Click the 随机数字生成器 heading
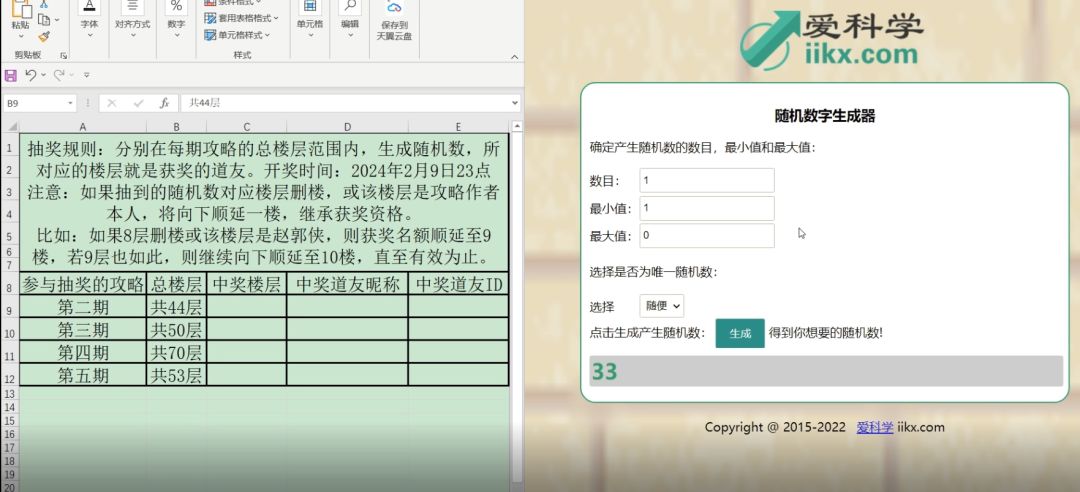The width and height of the screenshot is (1080, 492). click(824, 116)
